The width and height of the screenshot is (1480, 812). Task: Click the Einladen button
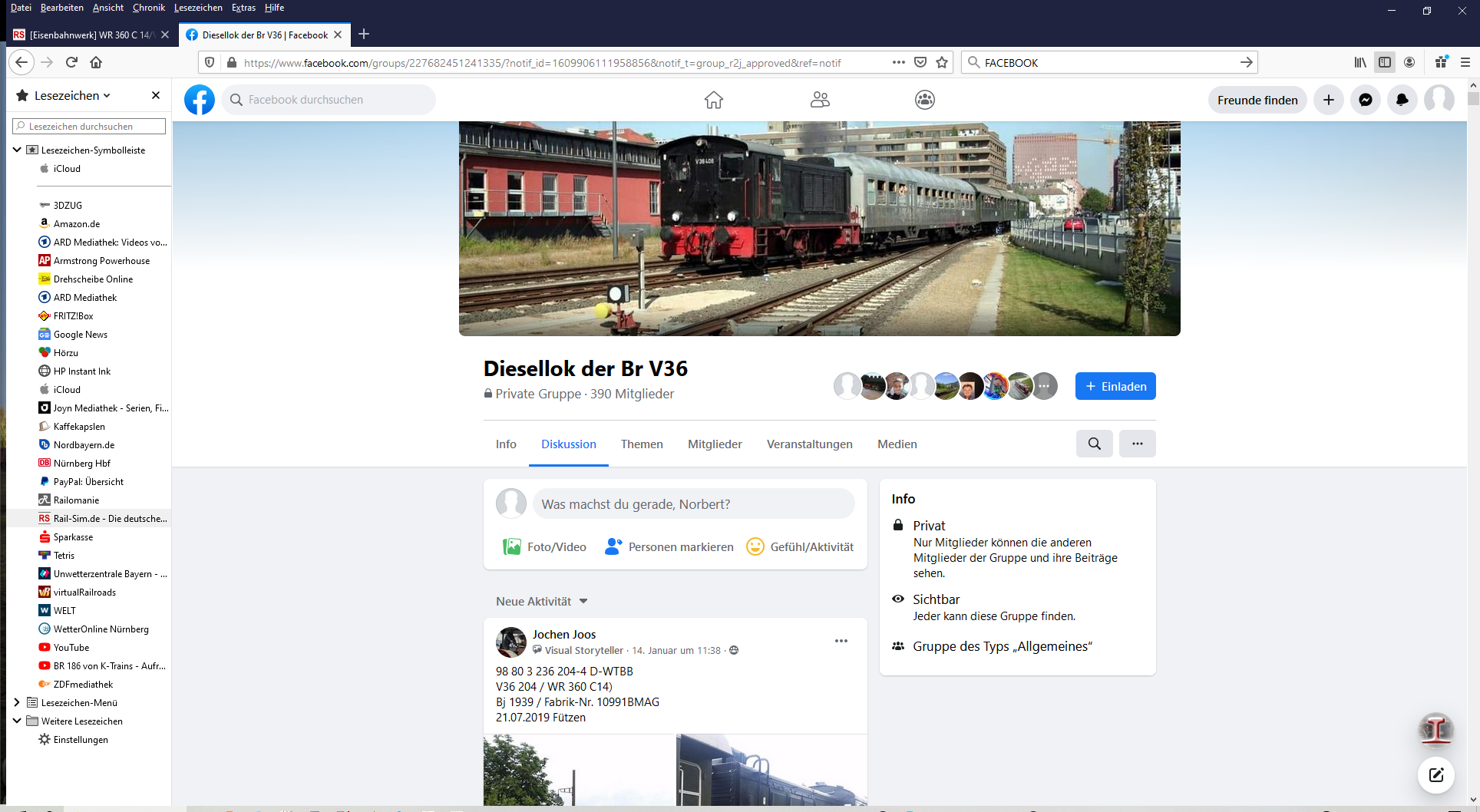pos(1115,386)
